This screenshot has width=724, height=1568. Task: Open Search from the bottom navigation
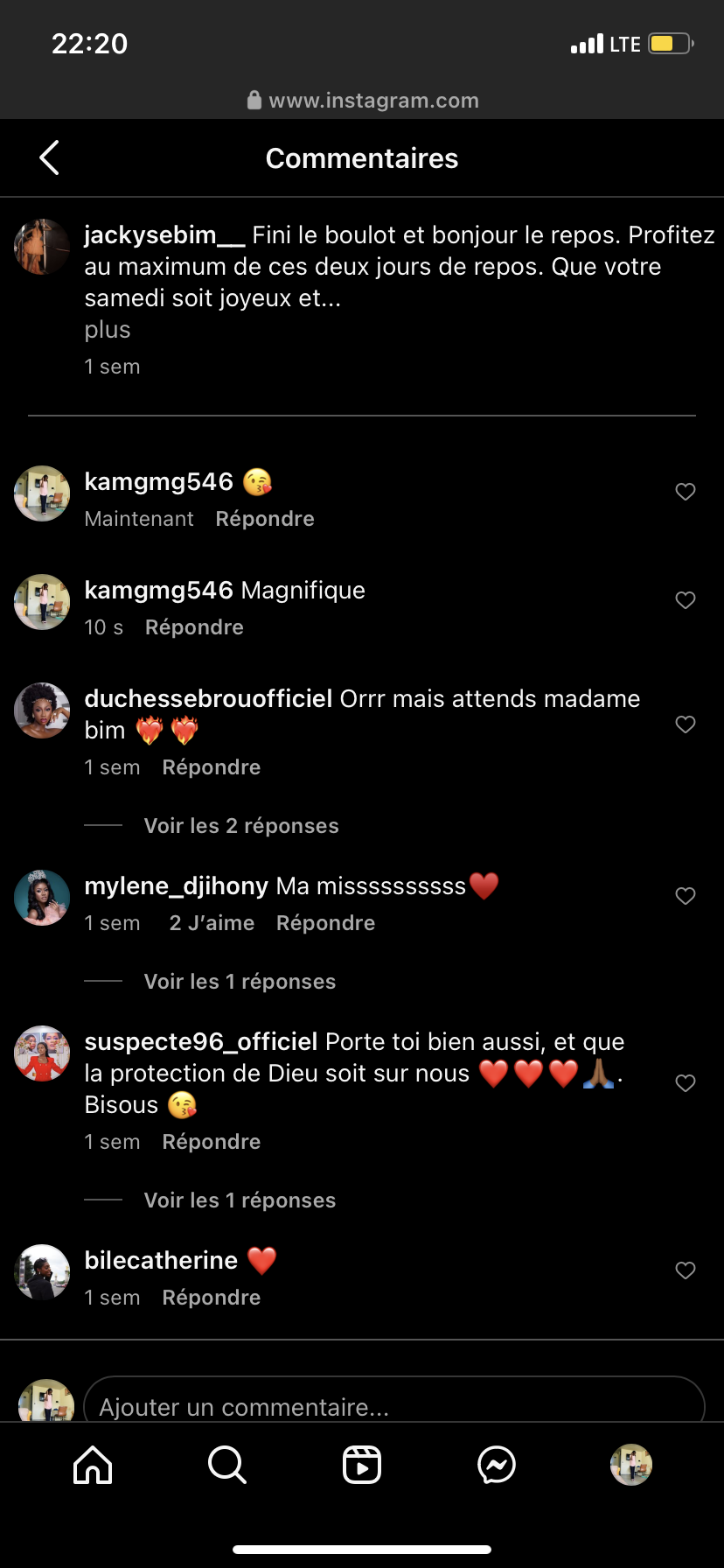[x=227, y=1465]
